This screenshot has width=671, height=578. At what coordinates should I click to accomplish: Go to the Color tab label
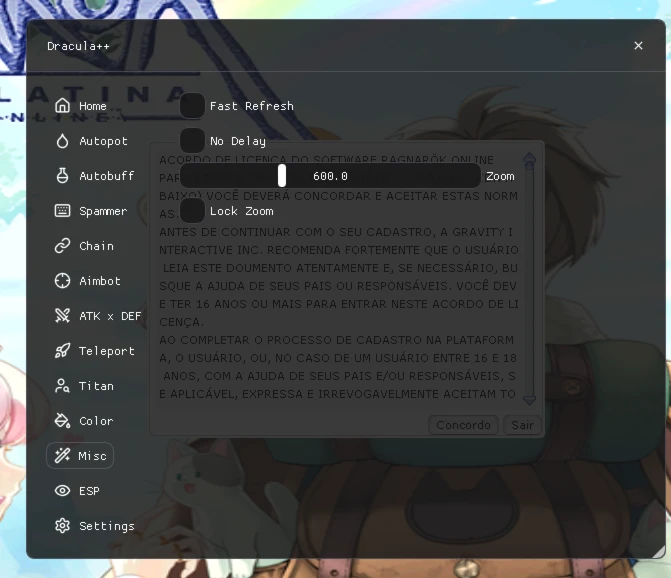pos(96,421)
